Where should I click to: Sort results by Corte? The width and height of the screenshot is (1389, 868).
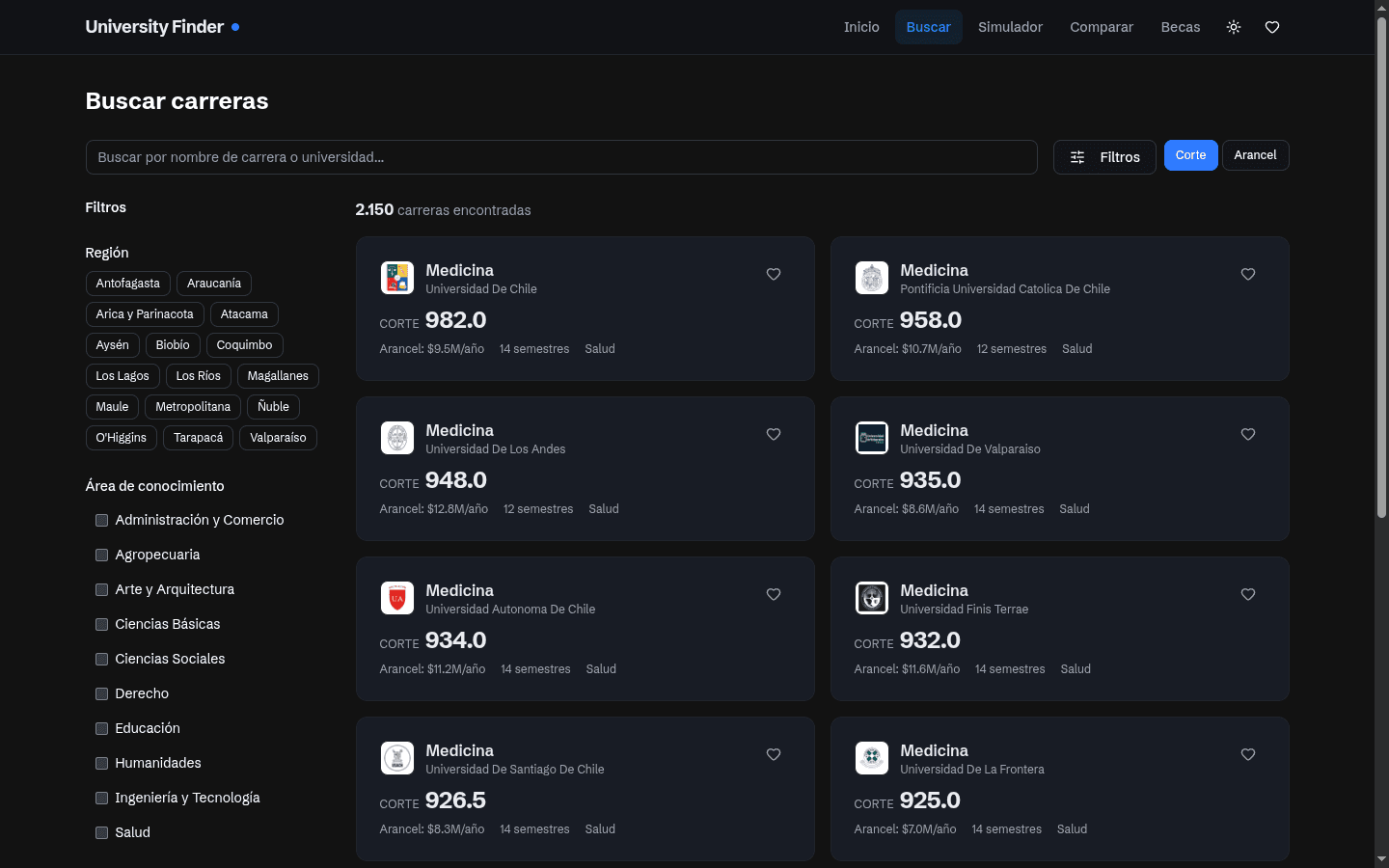(1190, 155)
